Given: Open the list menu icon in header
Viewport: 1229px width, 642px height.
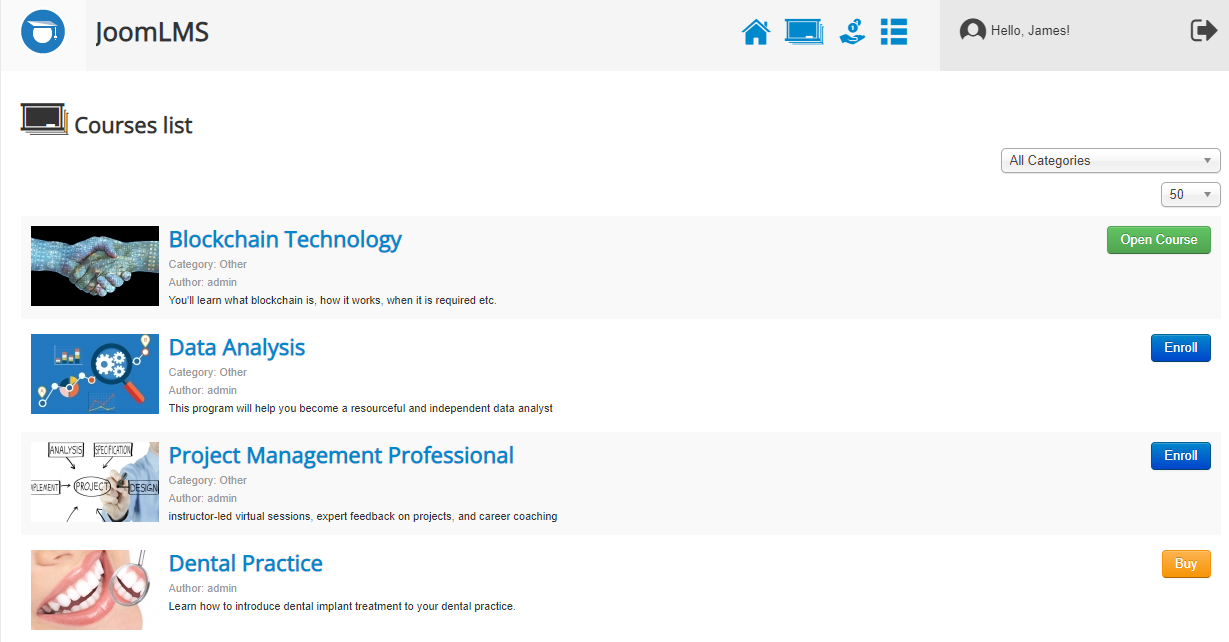Looking at the screenshot, I should coord(894,32).
